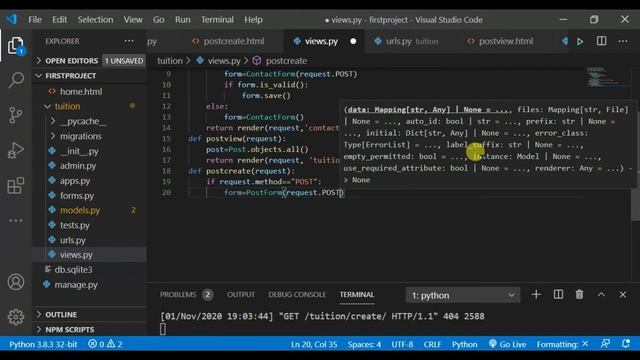The image size is (640, 360).
Task: Open manage.py in the explorer
Action: (76, 284)
